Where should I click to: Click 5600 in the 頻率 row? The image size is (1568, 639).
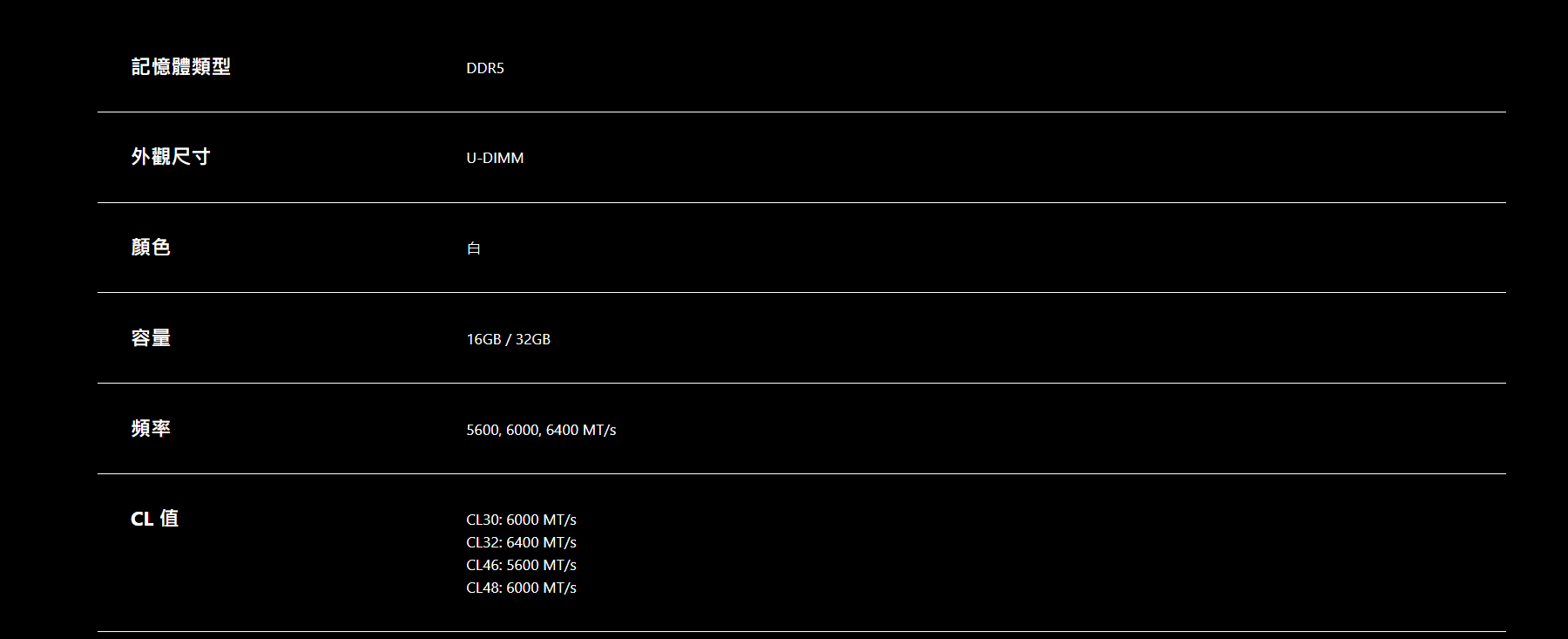(483, 430)
